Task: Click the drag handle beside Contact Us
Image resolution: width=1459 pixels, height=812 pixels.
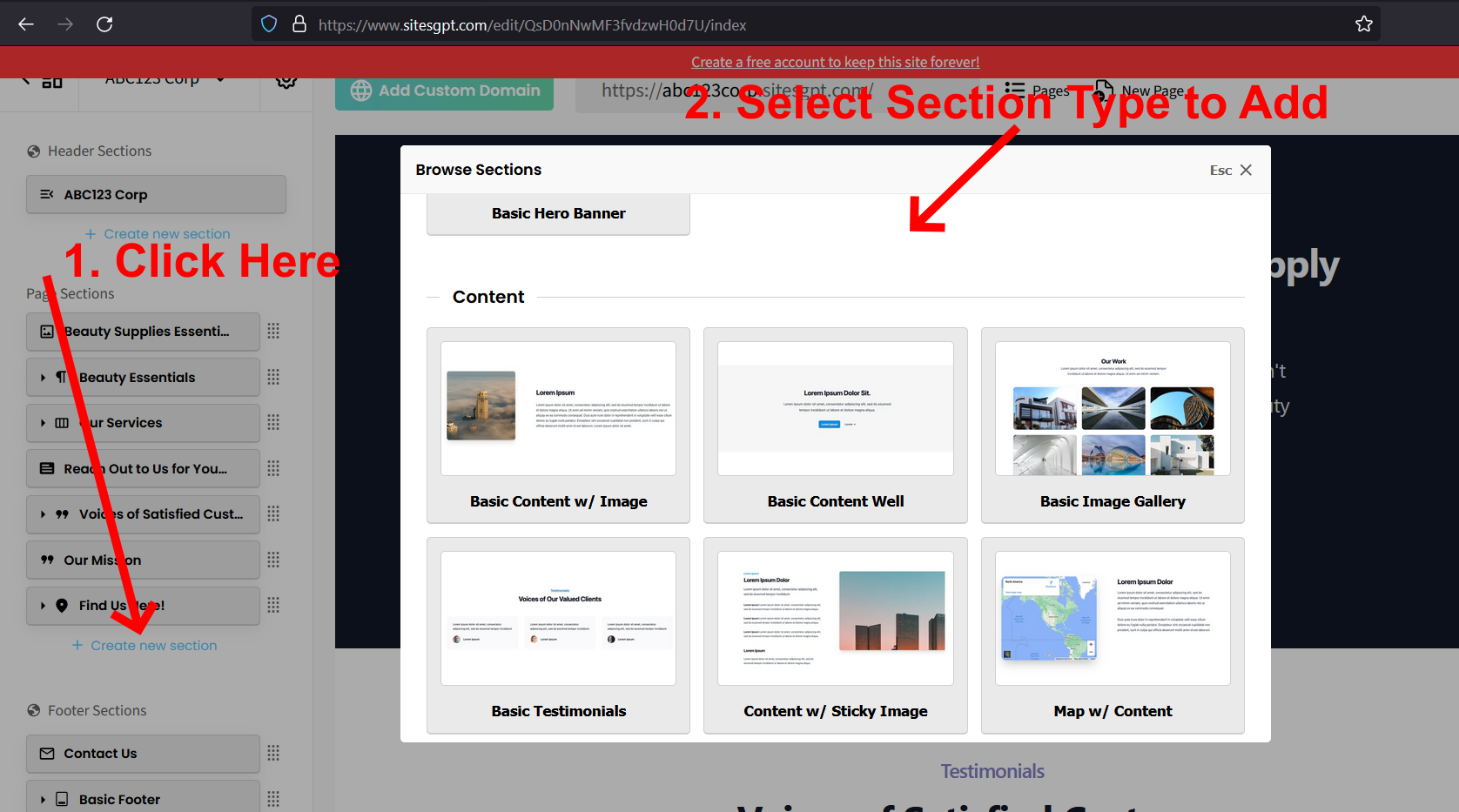Action: point(273,753)
